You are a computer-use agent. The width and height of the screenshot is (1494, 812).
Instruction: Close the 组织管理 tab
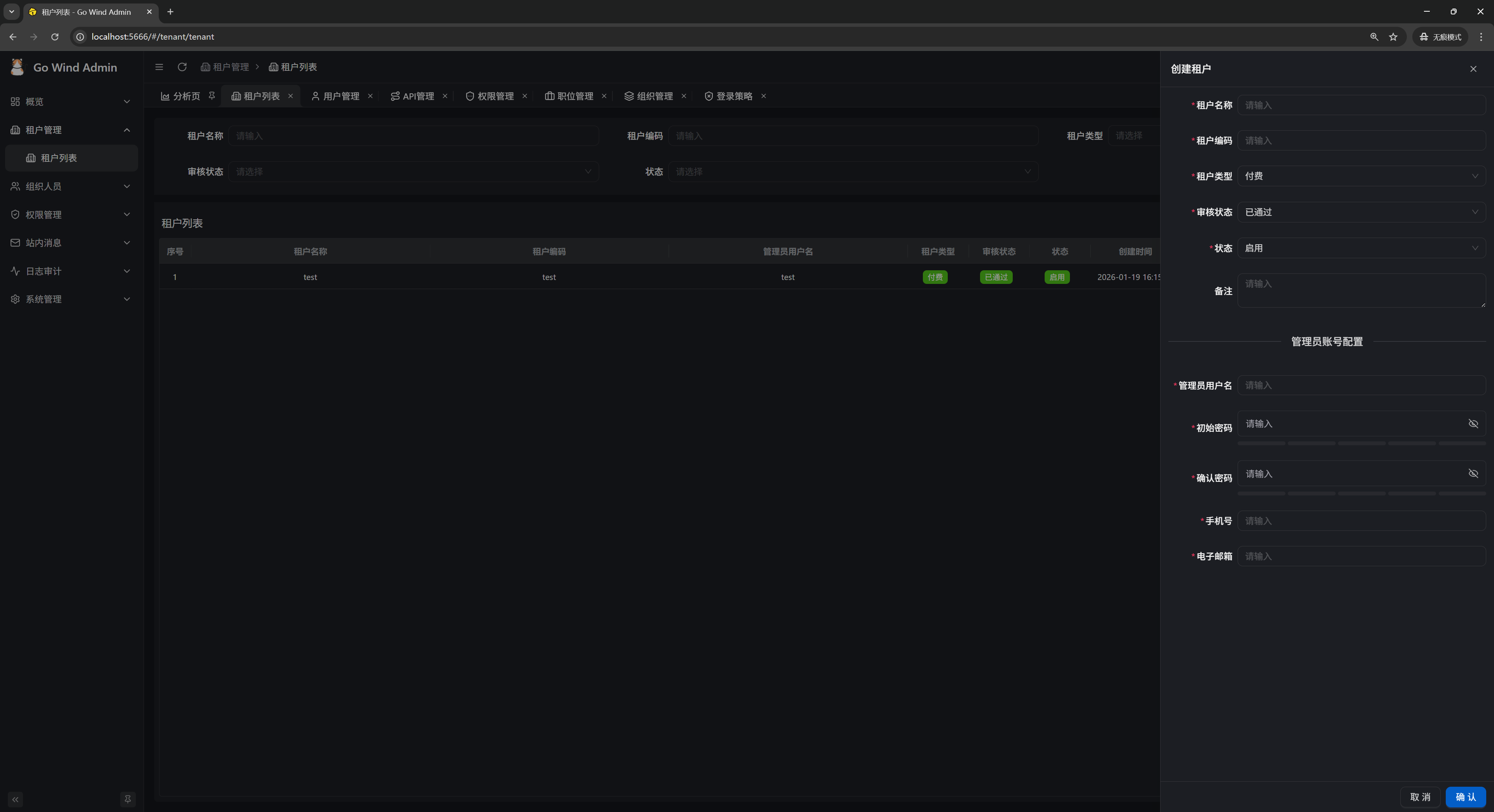coord(684,96)
